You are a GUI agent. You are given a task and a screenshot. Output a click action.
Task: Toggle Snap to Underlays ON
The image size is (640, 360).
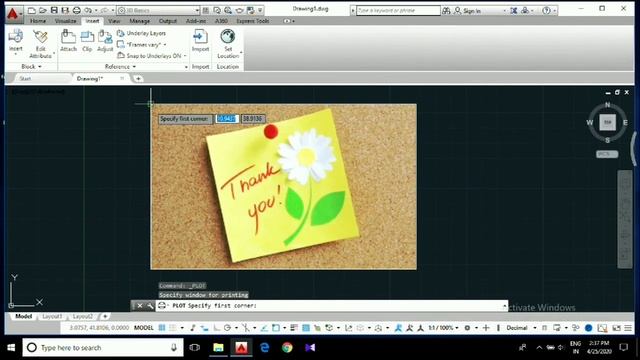[152, 56]
